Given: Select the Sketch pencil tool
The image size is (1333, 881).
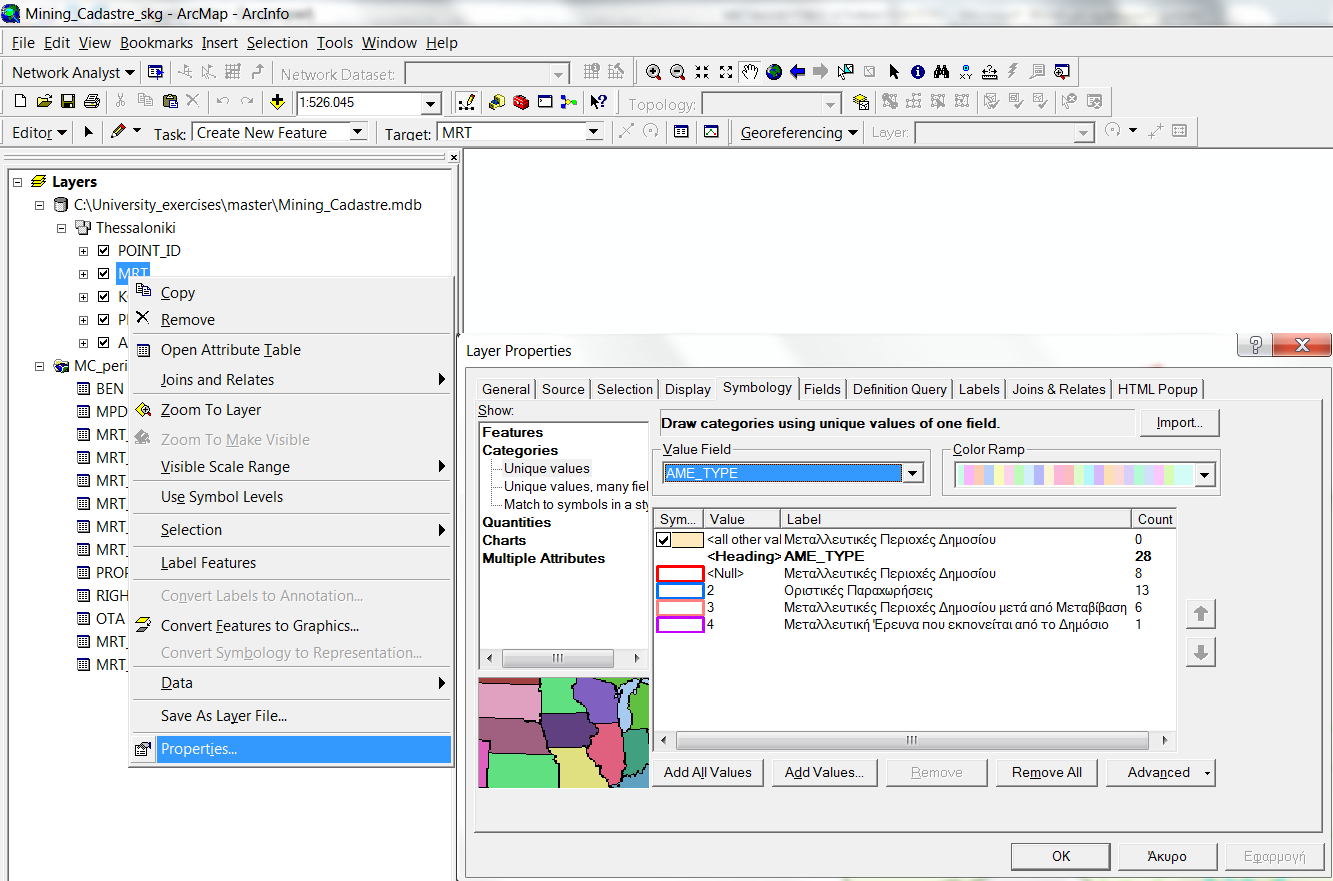Looking at the screenshot, I should tap(118, 132).
